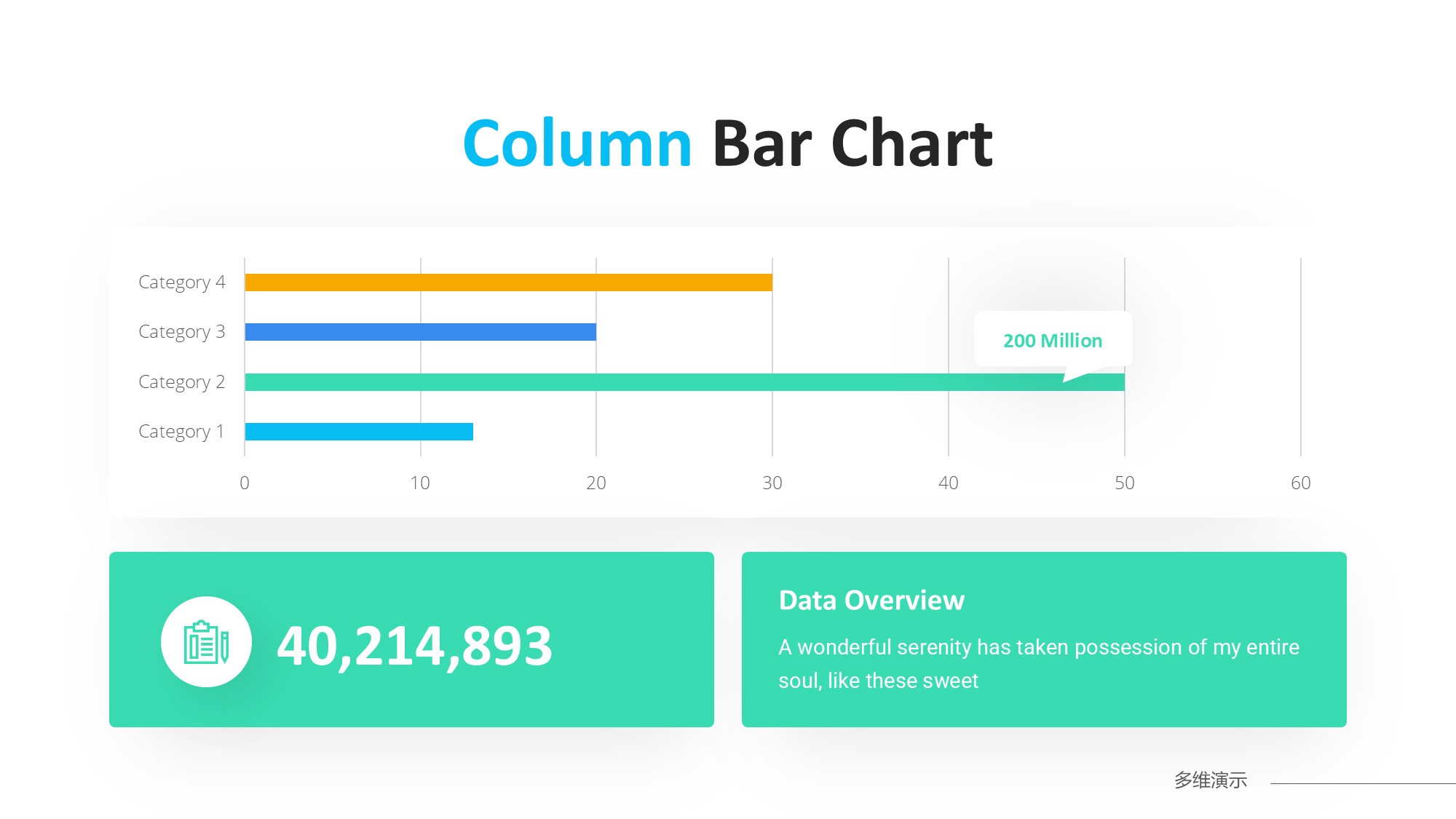The height and width of the screenshot is (819, 1456).
Task: Click the "200 Million" callout bubble
Action: click(x=1052, y=340)
